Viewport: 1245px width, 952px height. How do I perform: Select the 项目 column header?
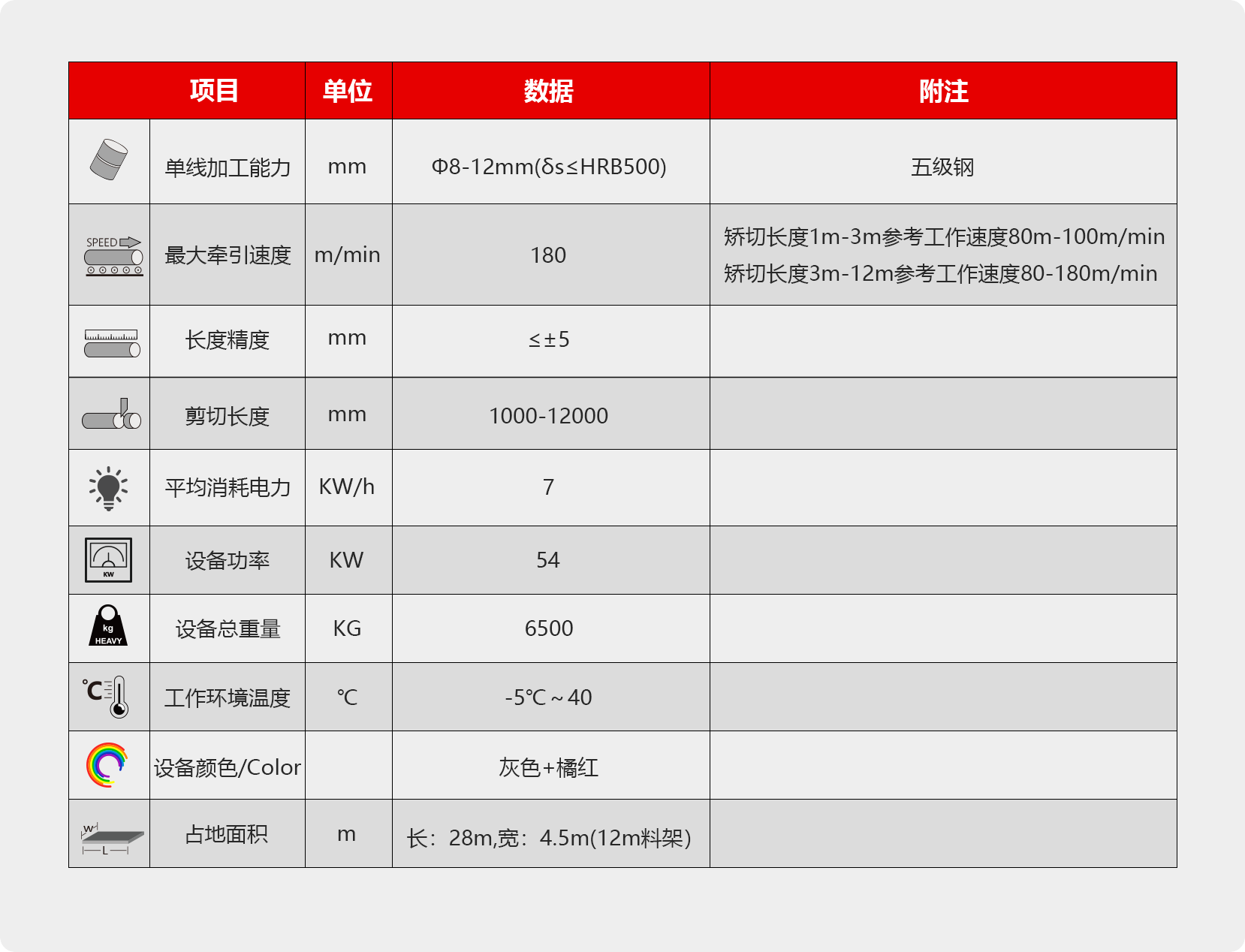coord(214,91)
